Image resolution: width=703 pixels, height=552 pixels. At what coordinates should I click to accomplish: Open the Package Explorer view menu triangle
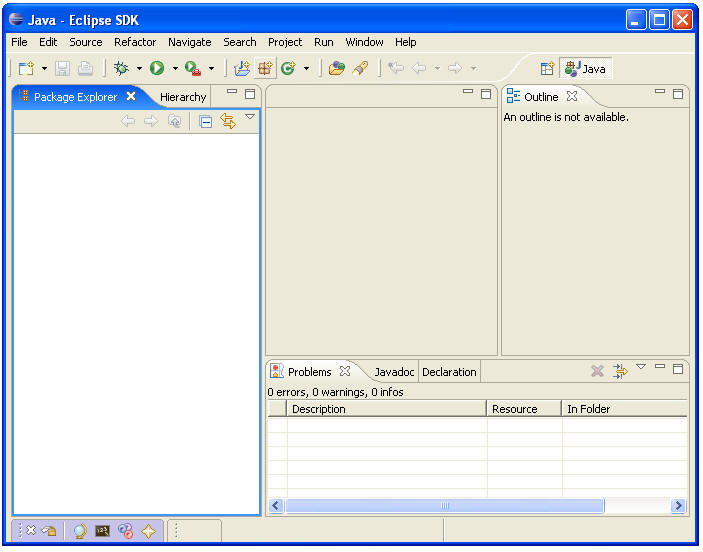pyautogui.click(x=250, y=117)
